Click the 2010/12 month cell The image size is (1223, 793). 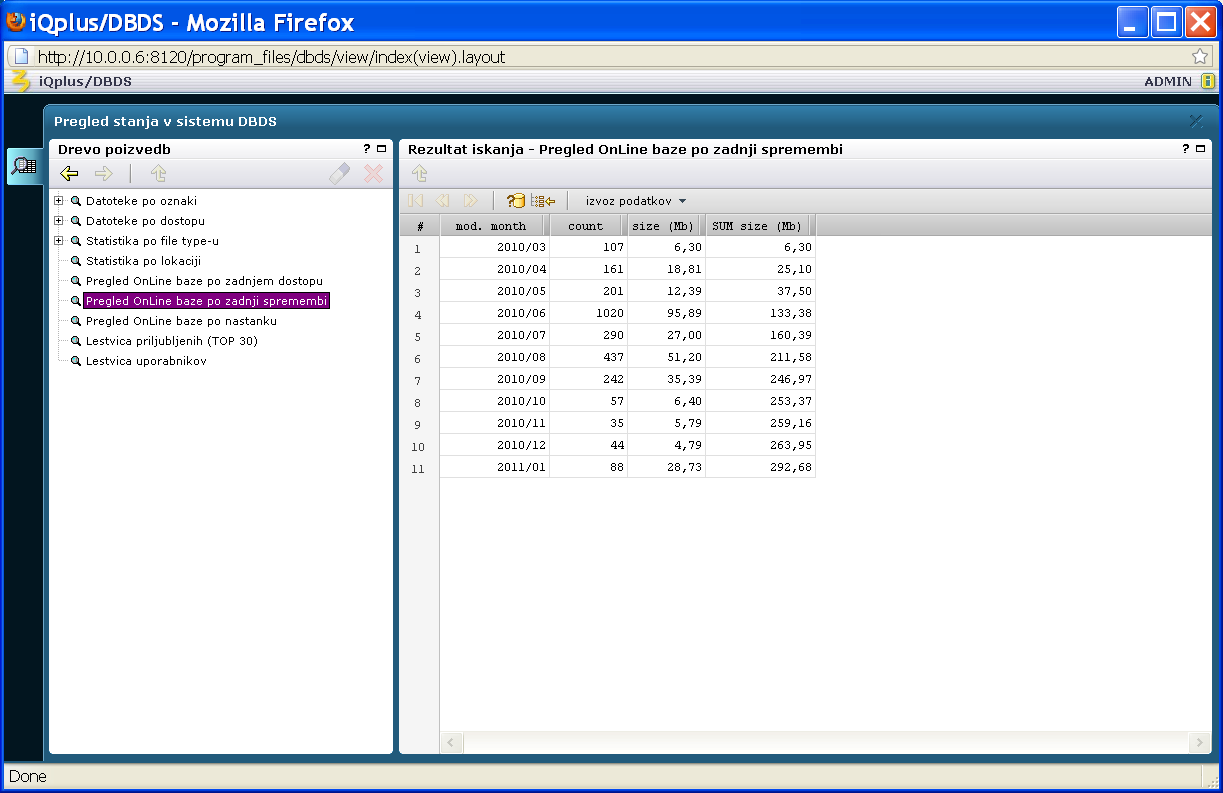click(x=494, y=445)
